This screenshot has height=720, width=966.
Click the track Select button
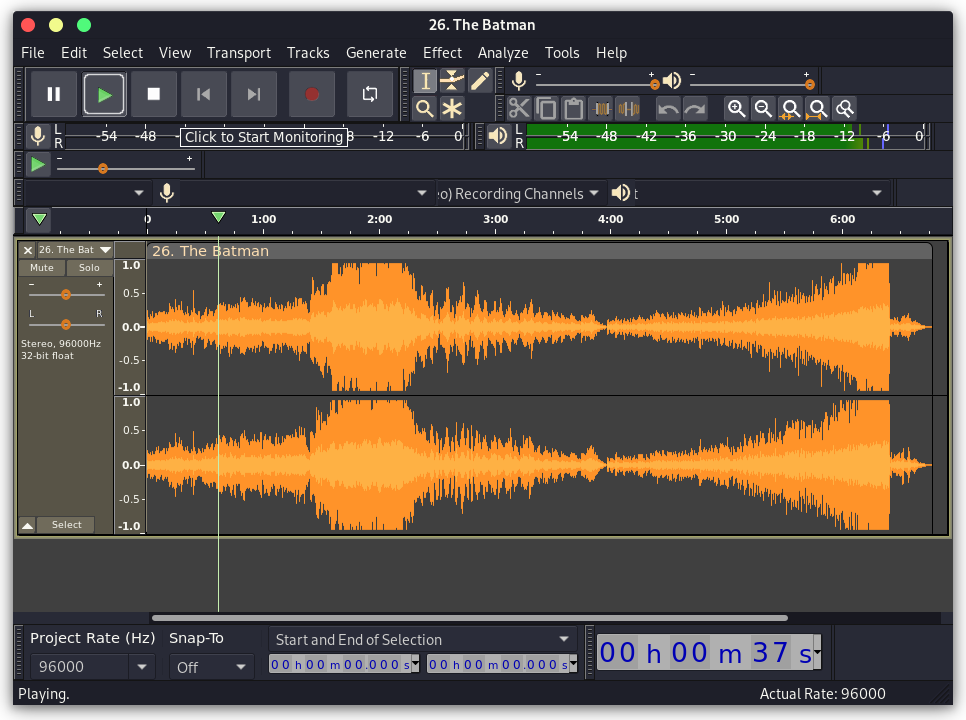[x=66, y=524]
